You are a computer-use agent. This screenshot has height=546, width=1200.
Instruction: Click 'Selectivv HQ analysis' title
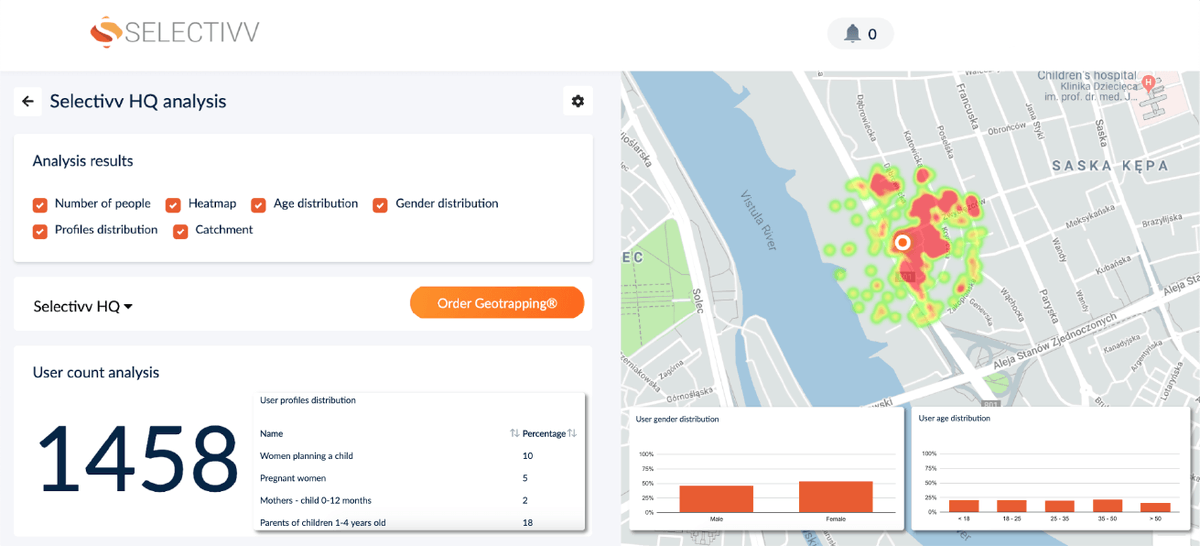click(138, 101)
